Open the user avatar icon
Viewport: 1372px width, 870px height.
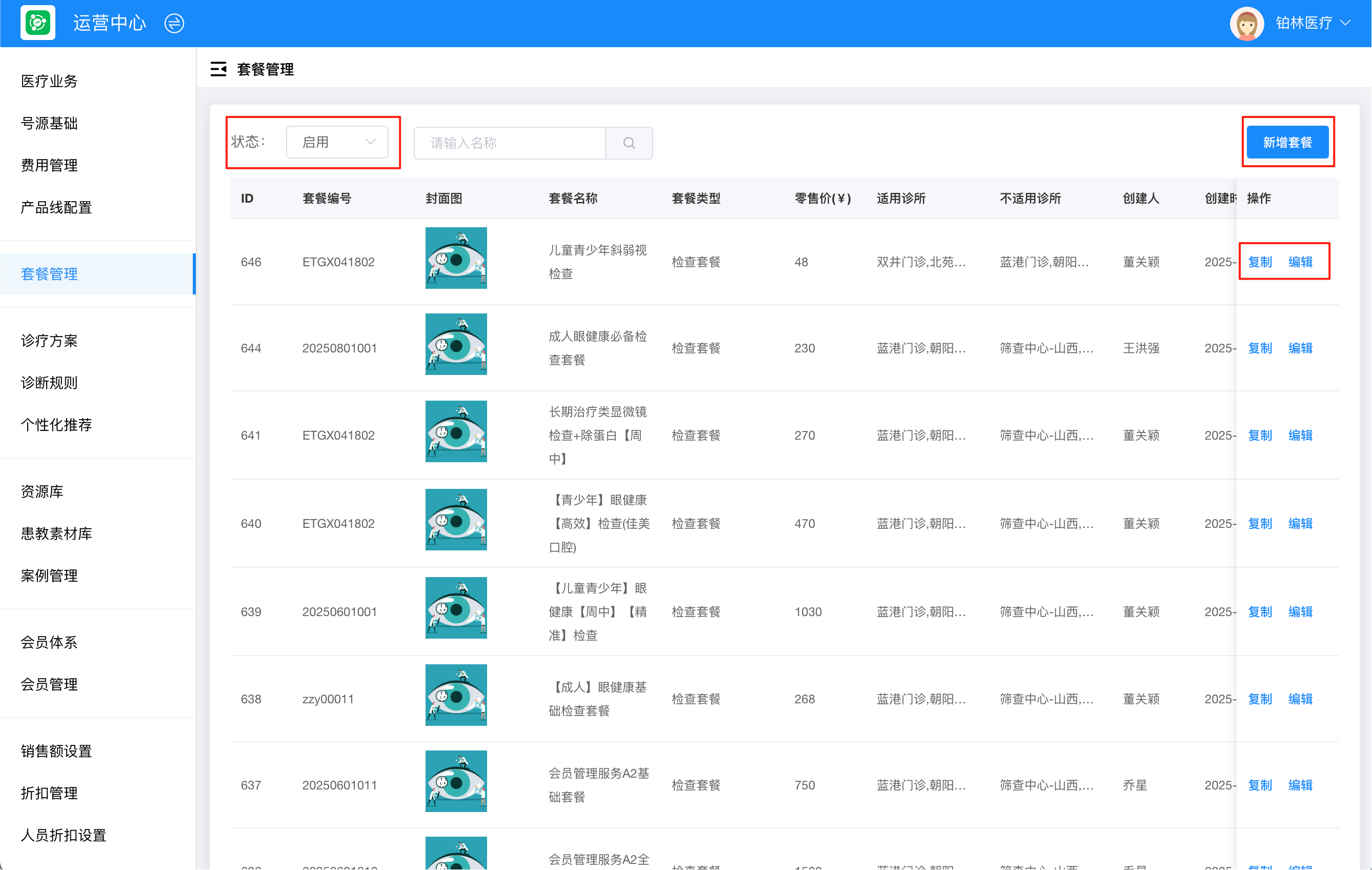pos(1247,24)
